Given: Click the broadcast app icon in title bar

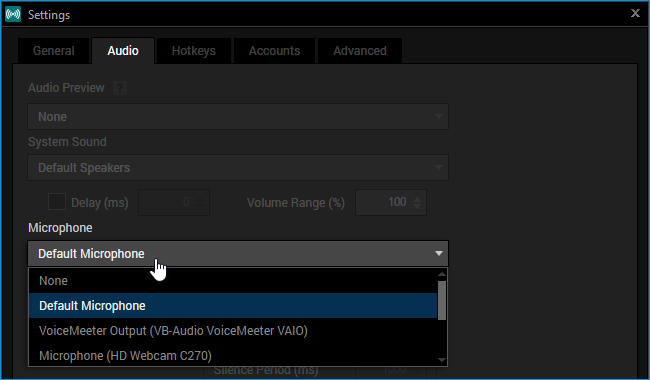Looking at the screenshot, I should click(x=13, y=15).
